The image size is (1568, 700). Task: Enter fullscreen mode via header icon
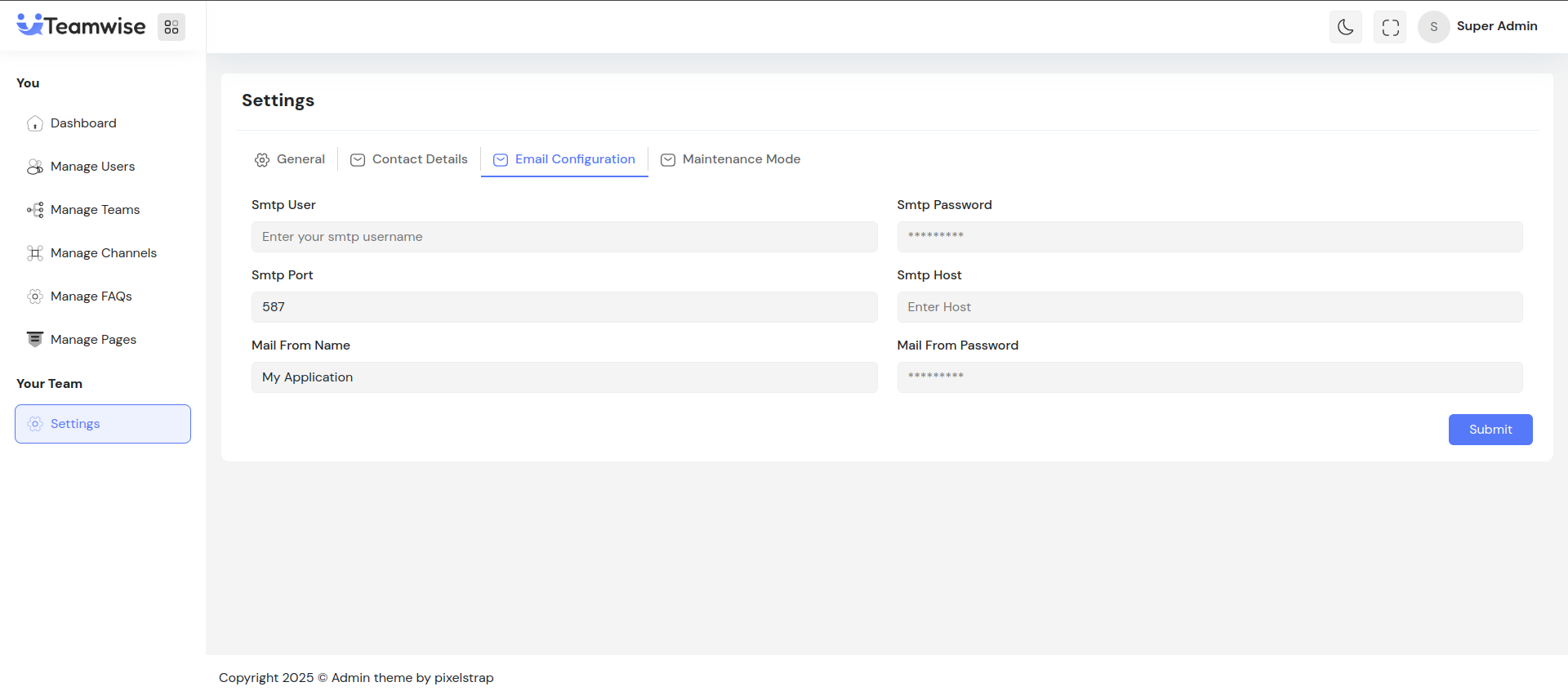[1390, 27]
